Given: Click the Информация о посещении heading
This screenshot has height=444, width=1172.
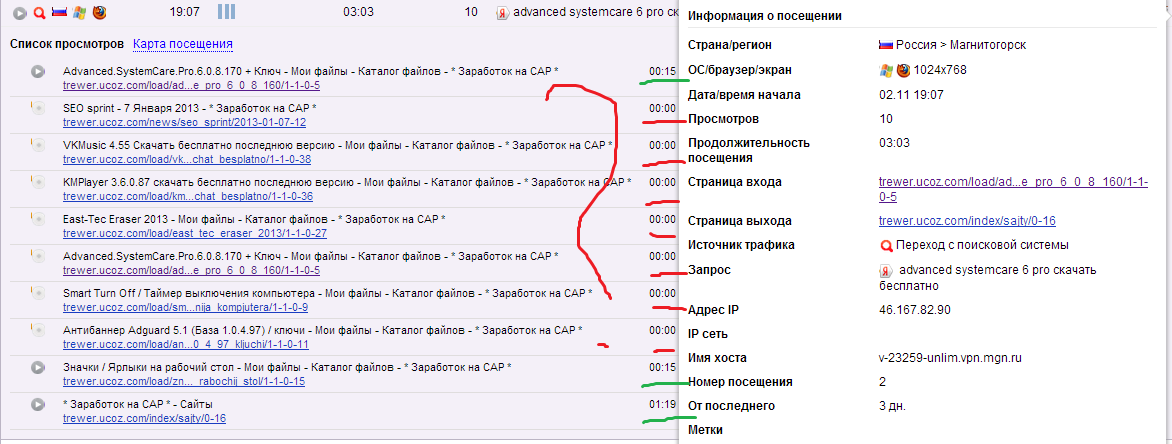Looking at the screenshot, I should click(764, 16).
